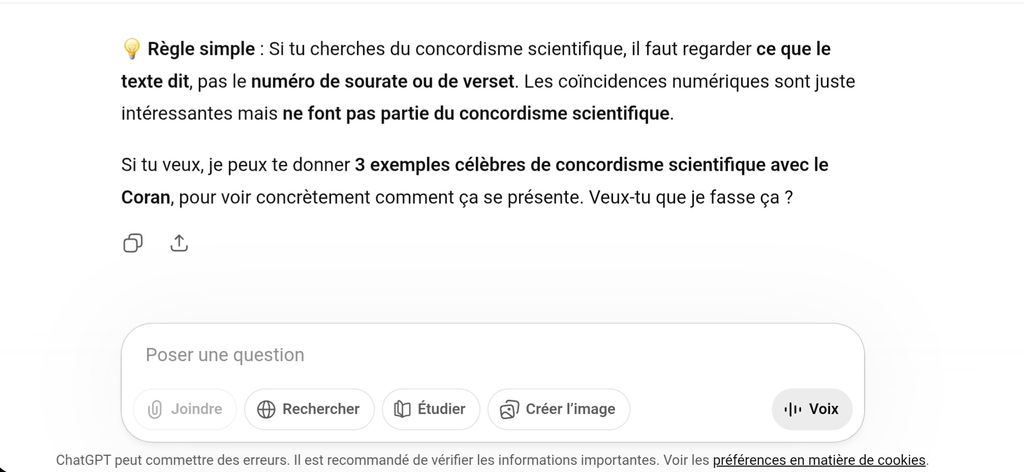Start voice mode with Voix button
Viewport: 1024px width, 472px height.
click(x=812, y=409)
